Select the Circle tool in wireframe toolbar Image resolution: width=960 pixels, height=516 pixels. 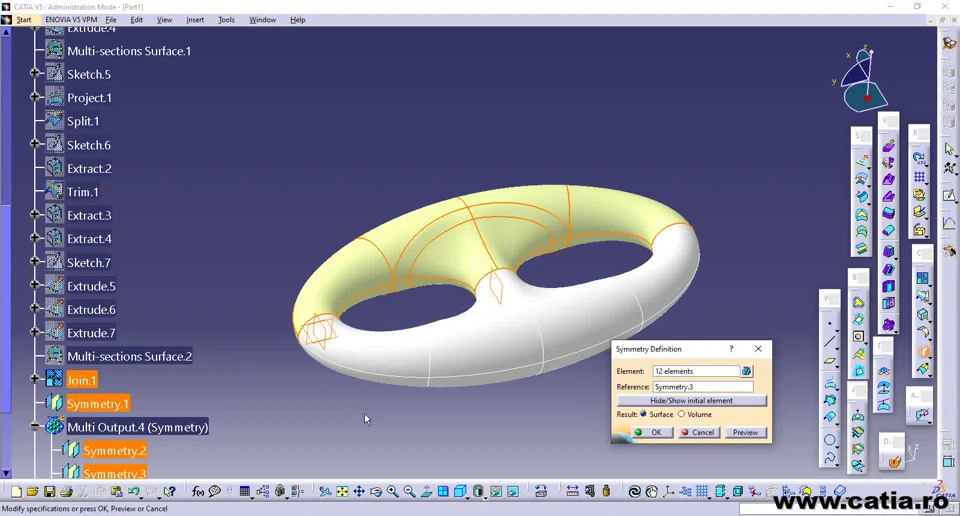830,439
